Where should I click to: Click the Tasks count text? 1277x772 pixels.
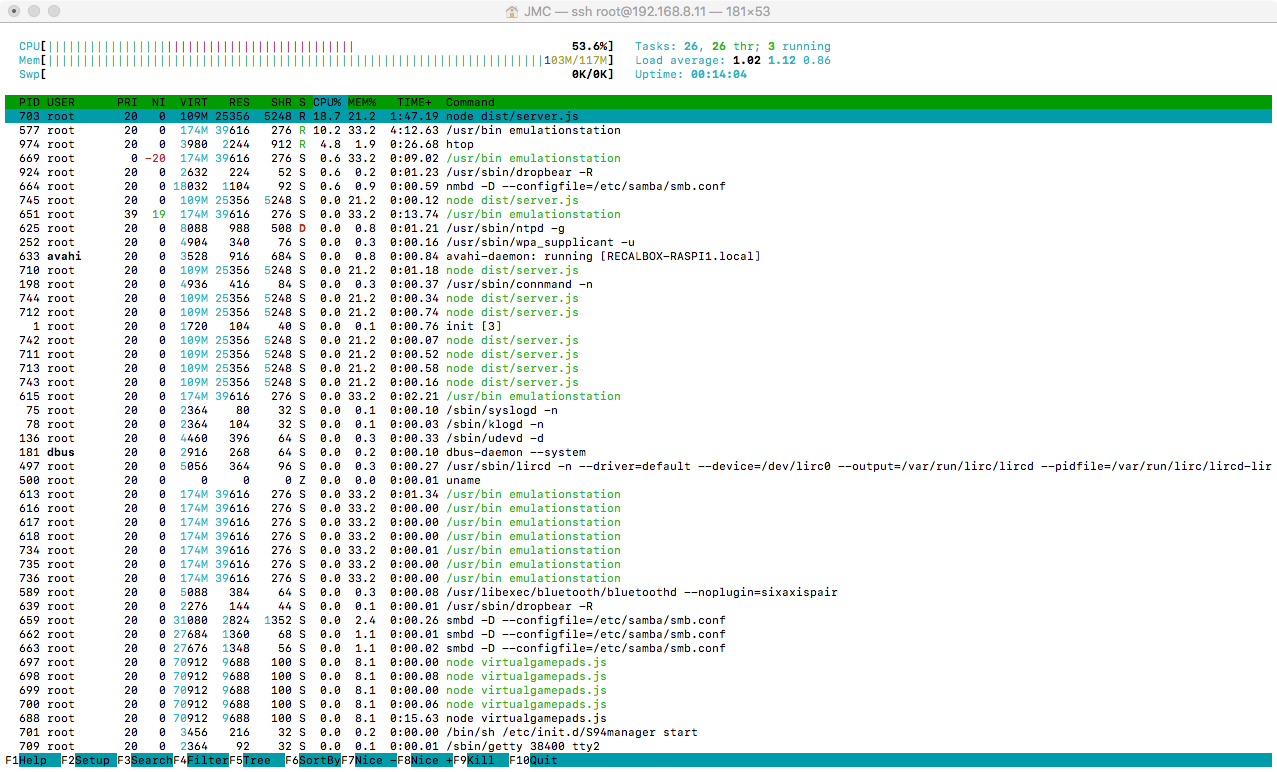(733, 46)
